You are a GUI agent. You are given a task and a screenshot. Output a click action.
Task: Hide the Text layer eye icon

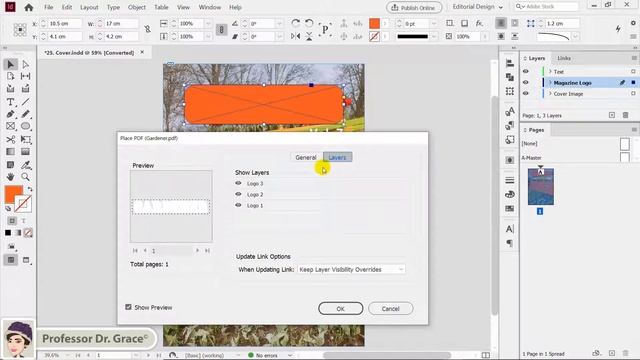(x=526, y=71)
